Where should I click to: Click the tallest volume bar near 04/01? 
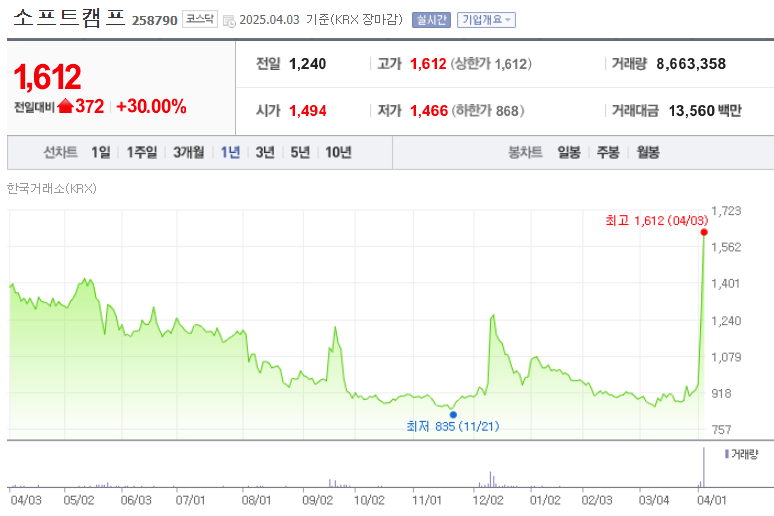click(x=703, y=467)
